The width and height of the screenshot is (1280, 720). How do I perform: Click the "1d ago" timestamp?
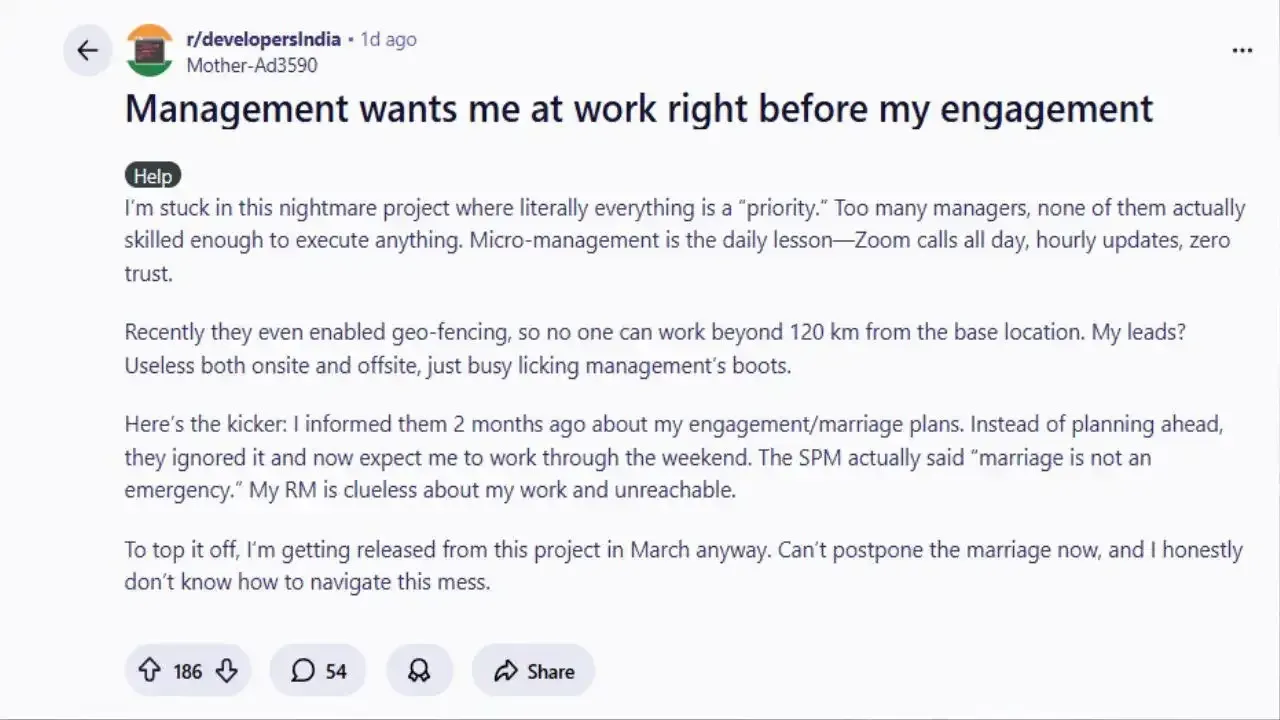(389, 39)
